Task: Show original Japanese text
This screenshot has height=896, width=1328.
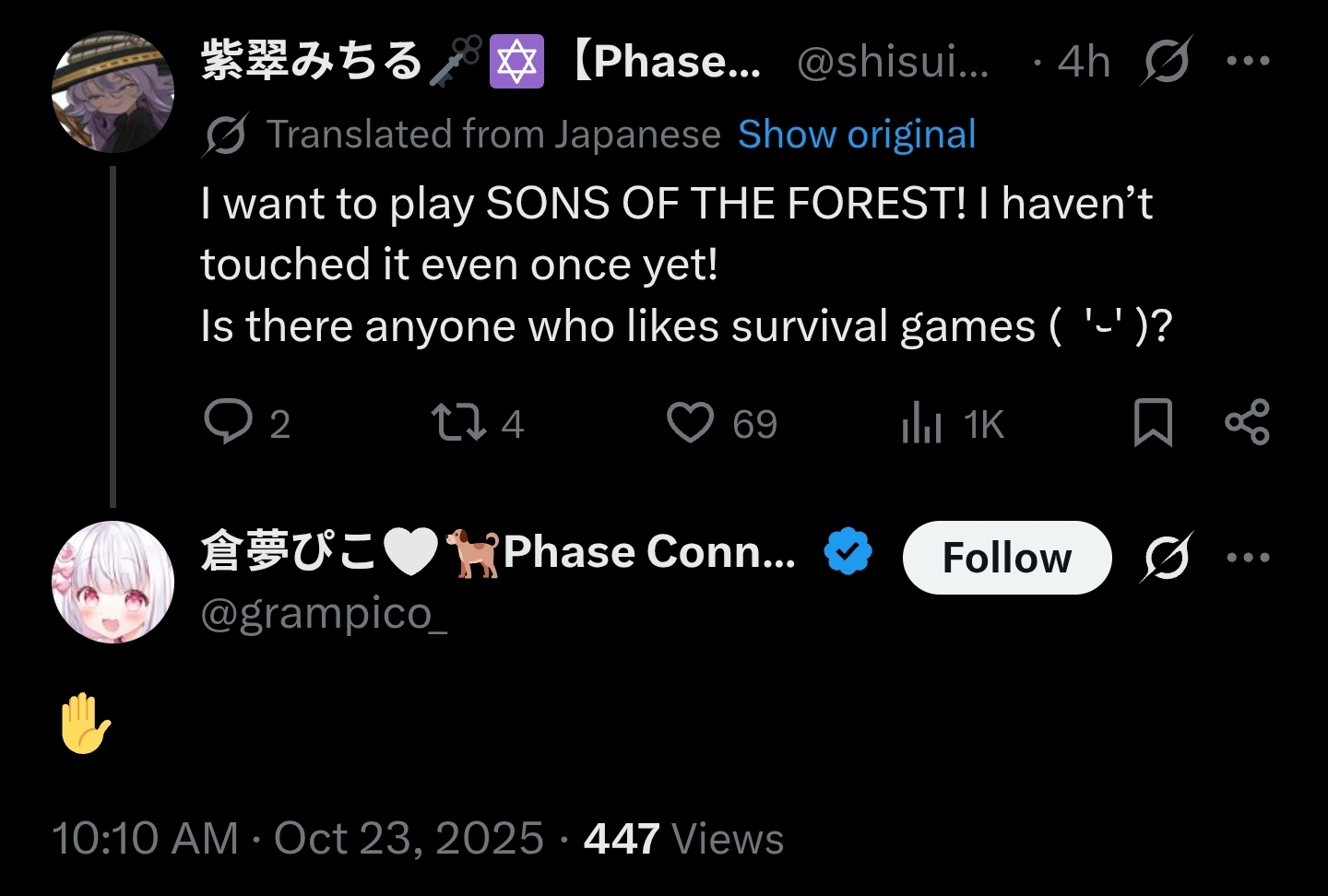Action: [x=857, y=135]
